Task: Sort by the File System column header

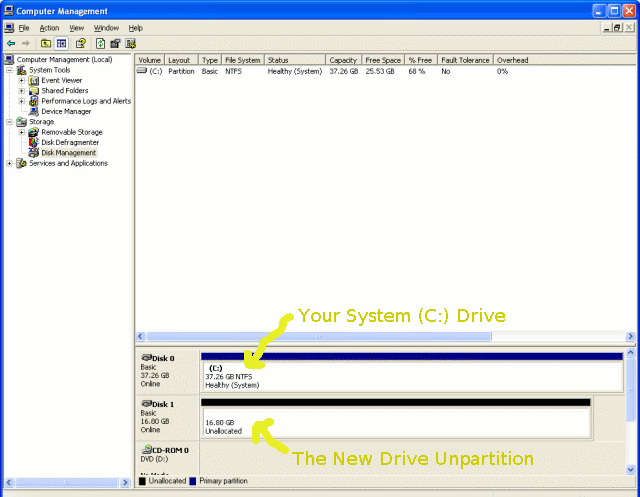Action: [243, 60]
